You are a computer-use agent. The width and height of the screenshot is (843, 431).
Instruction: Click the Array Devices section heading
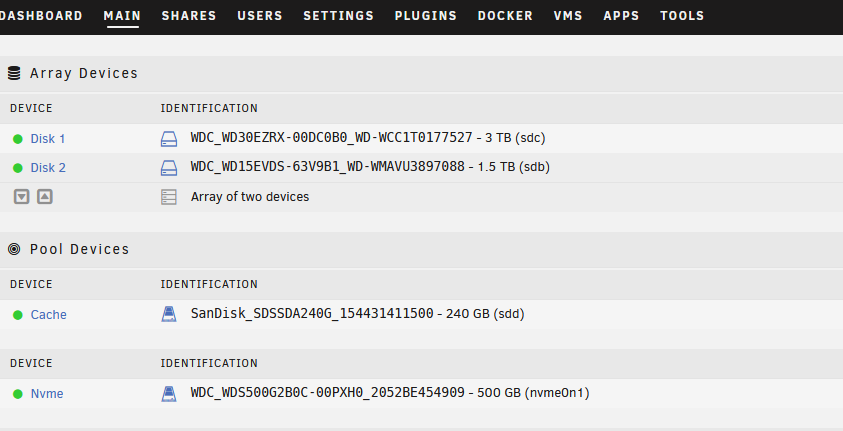click(x=84, y=73)
